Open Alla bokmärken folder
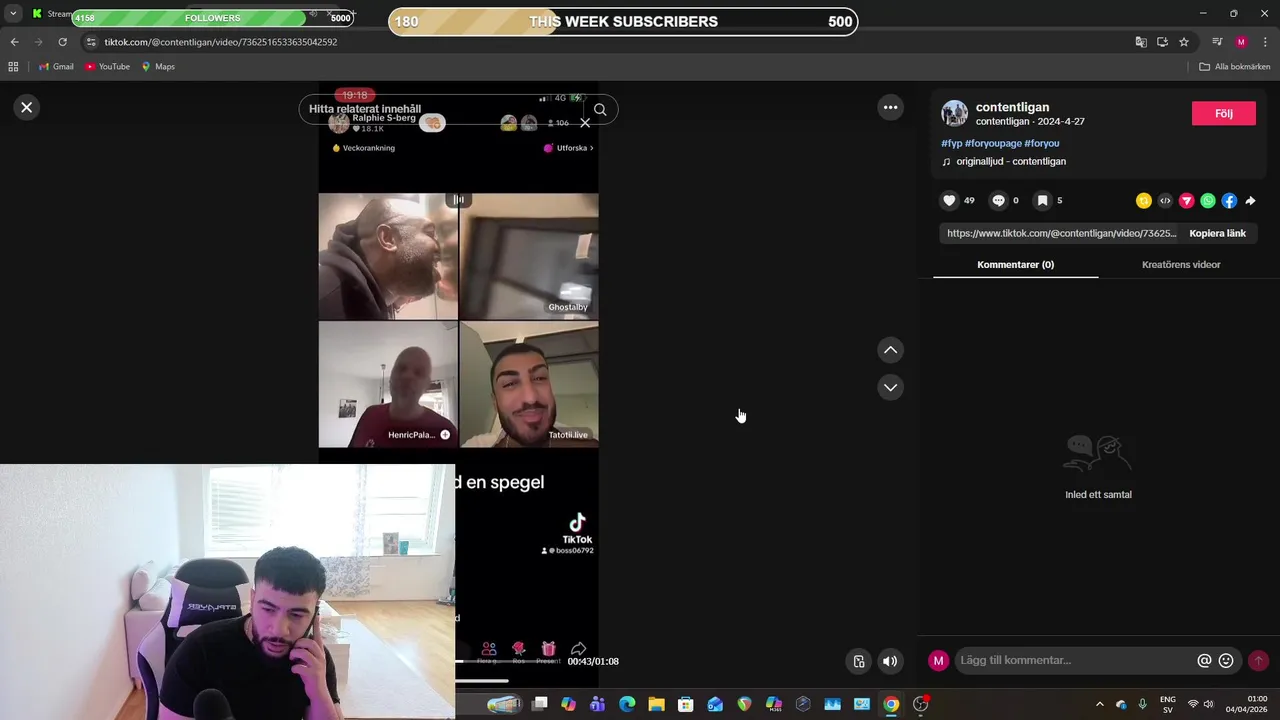This screenshot has height=720, width=1280. click(x=1235, y=67)
